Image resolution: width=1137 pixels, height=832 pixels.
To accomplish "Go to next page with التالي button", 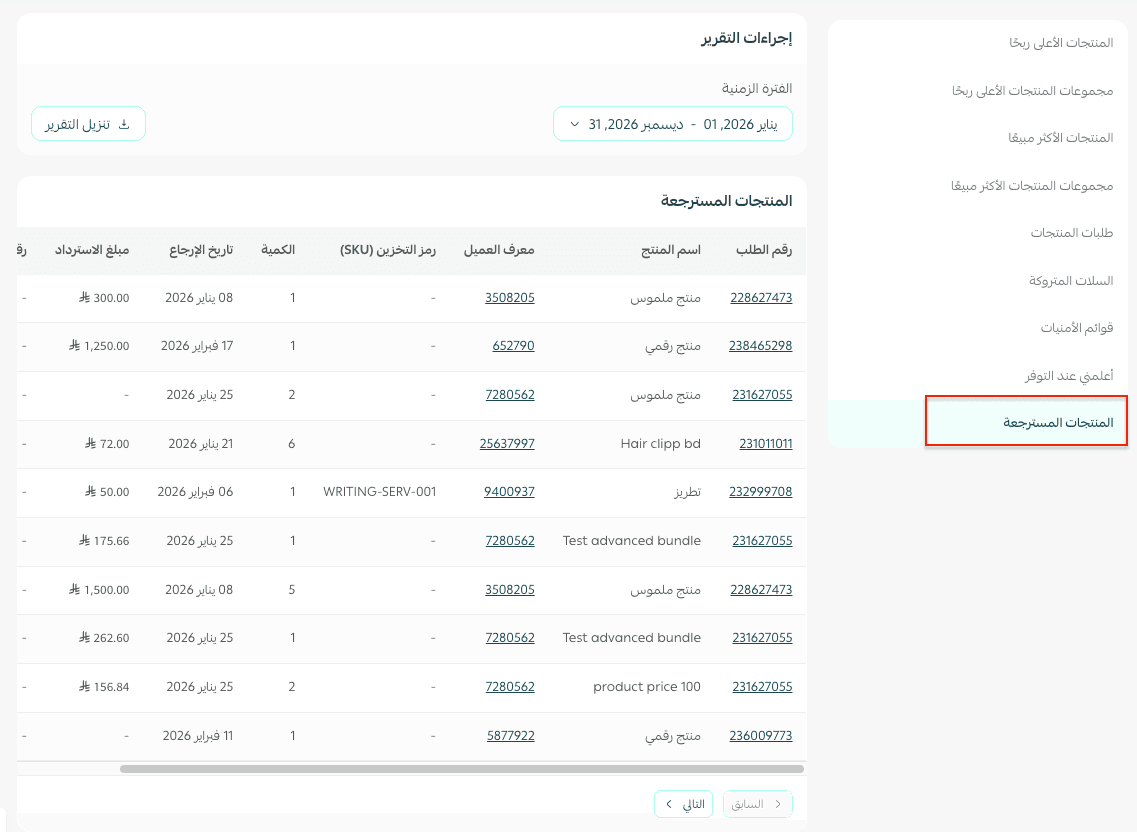I will tap(683, 804).
